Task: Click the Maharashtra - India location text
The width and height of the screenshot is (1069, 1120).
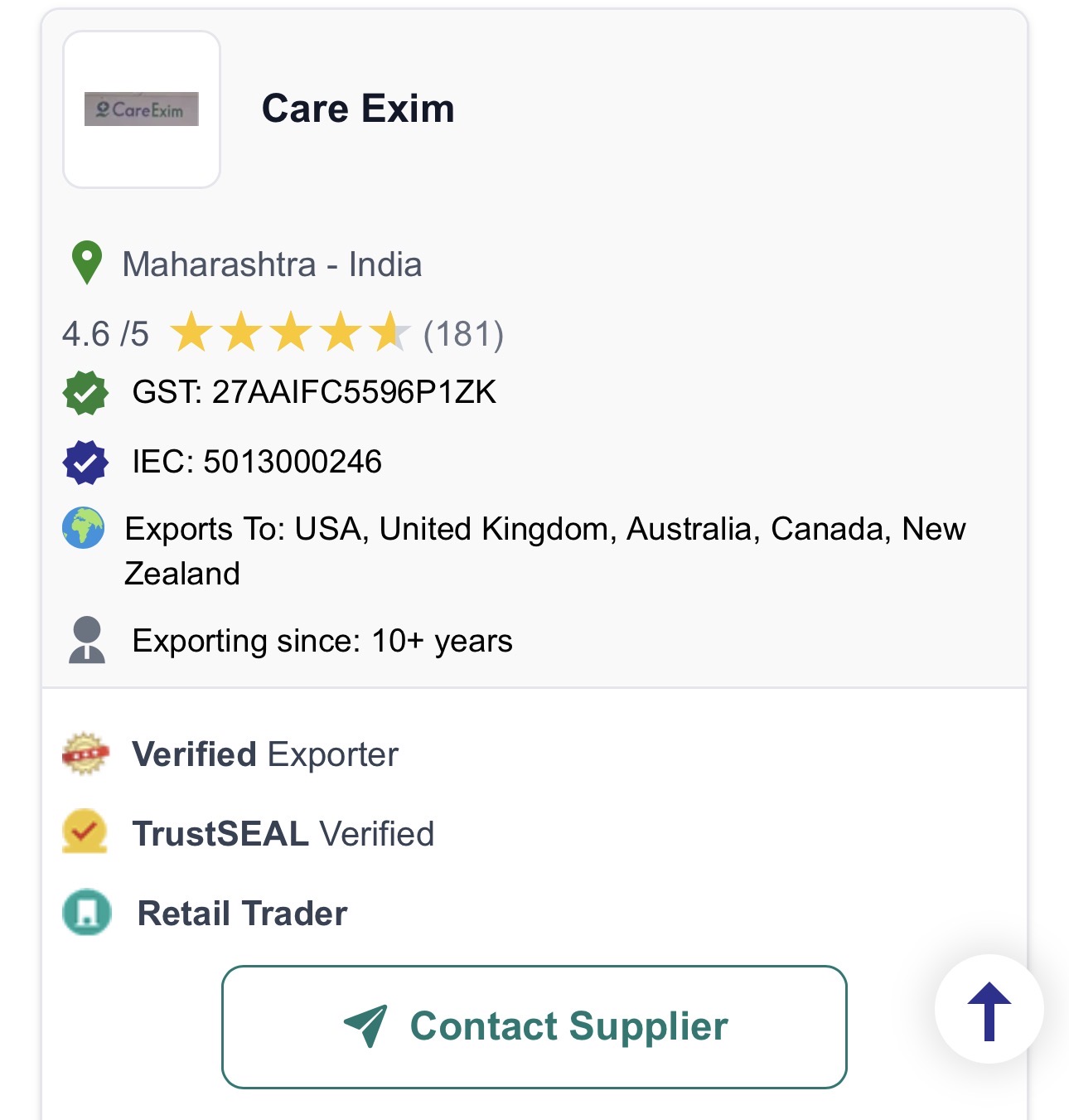Action: pyautogui.click(x=272, y=265)
